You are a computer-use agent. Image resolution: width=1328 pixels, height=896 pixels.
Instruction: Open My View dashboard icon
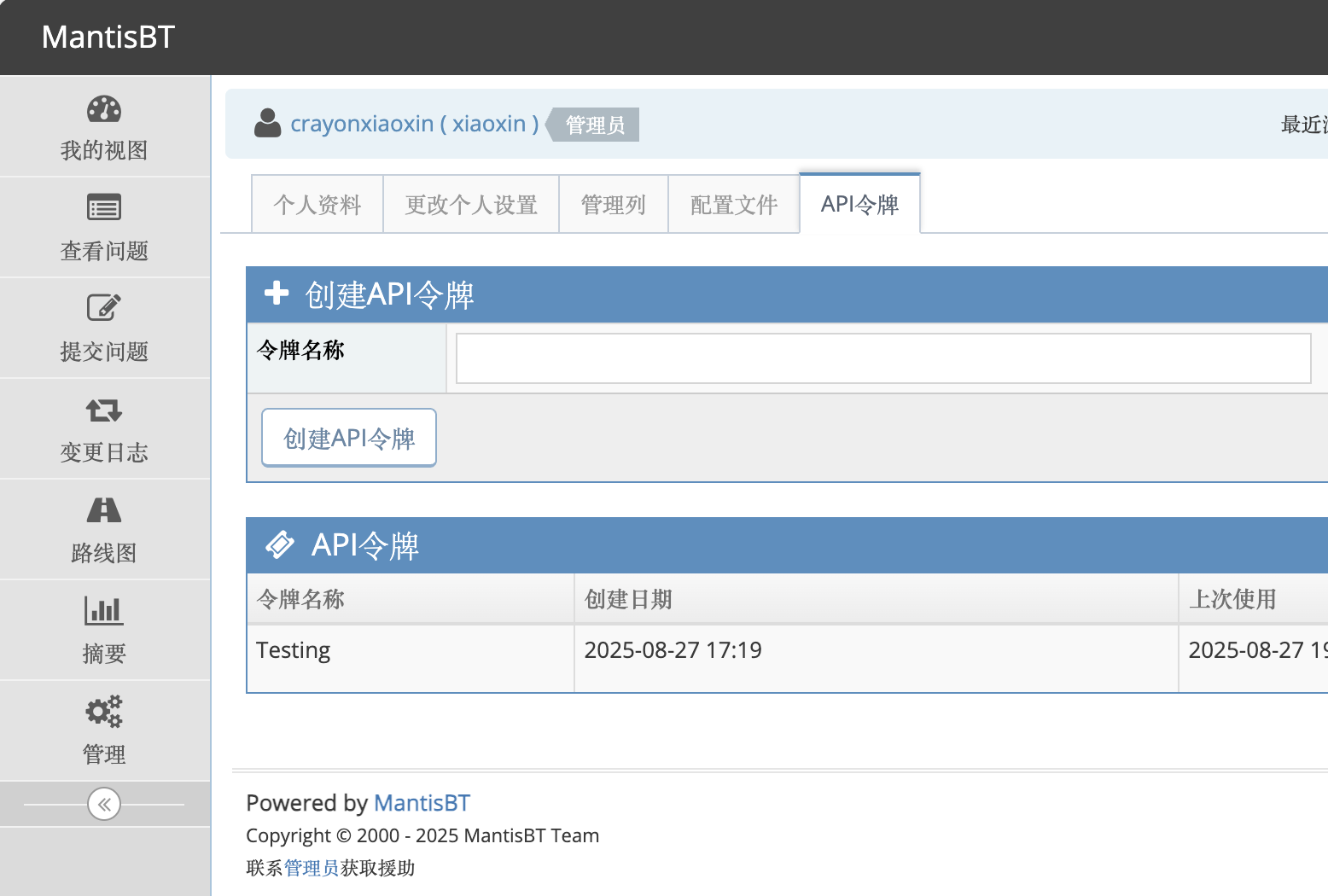104,110
